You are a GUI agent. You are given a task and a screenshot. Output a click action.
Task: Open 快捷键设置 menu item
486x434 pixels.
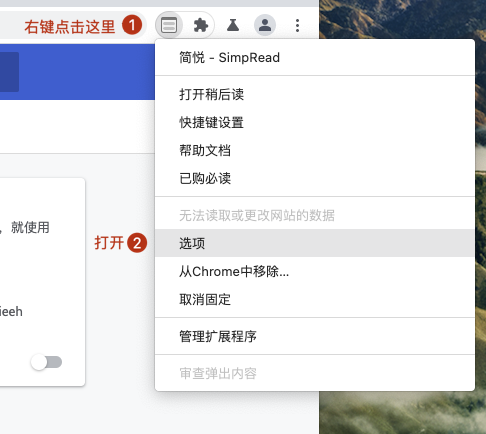[315, 122]
